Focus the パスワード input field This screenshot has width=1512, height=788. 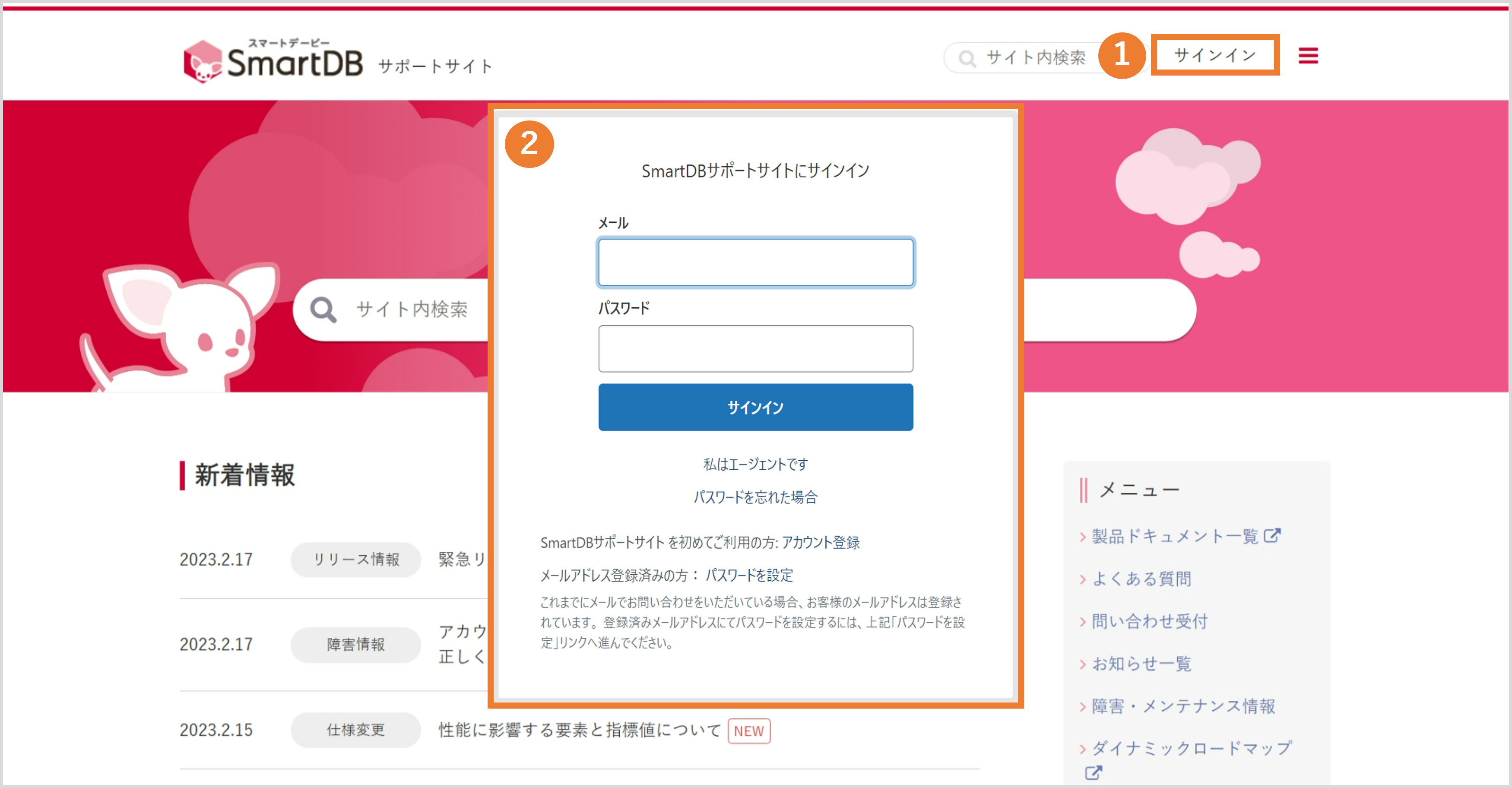click(755, 348)
